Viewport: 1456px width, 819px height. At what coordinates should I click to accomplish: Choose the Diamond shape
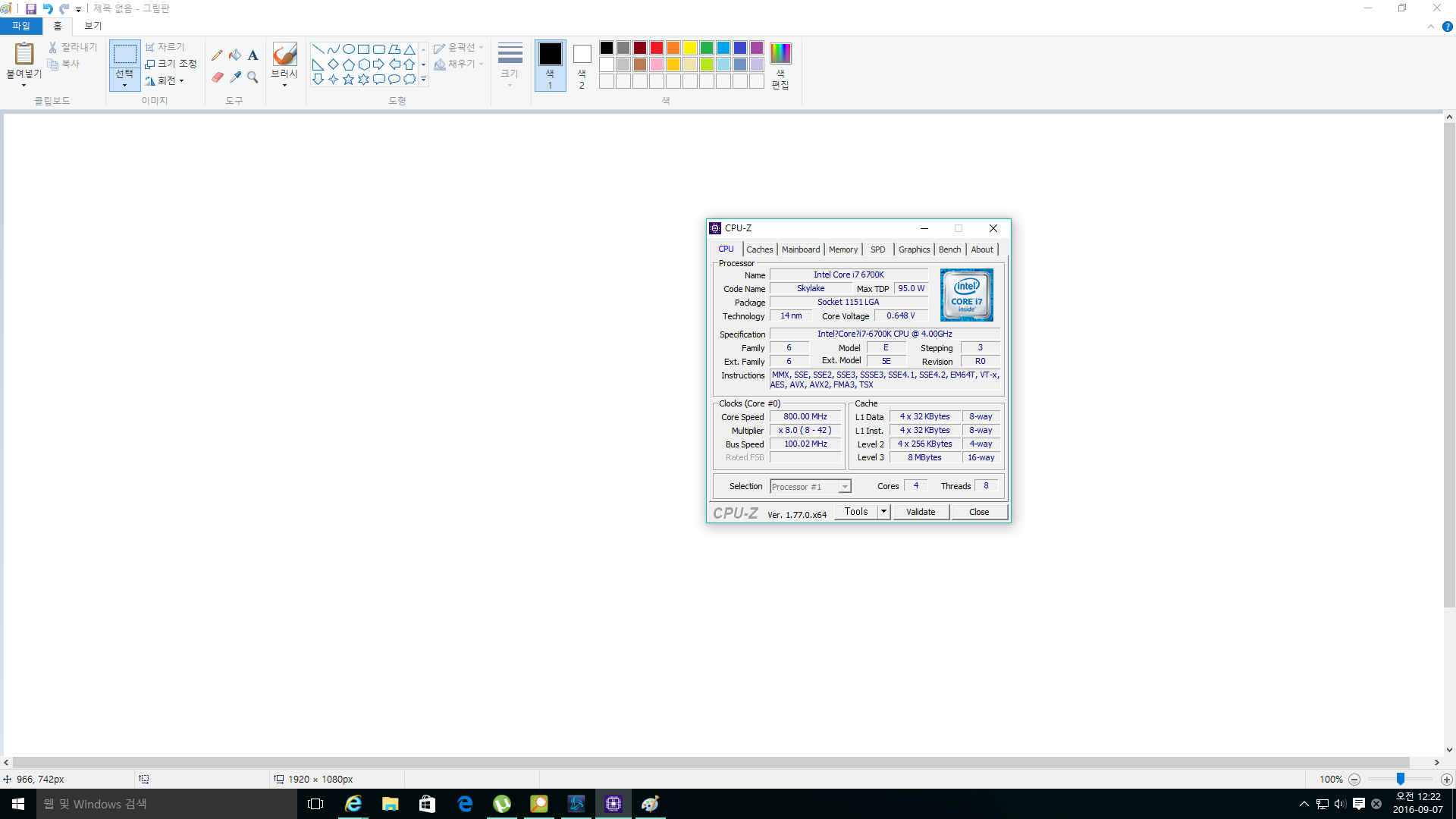click(x=334, y=64)
